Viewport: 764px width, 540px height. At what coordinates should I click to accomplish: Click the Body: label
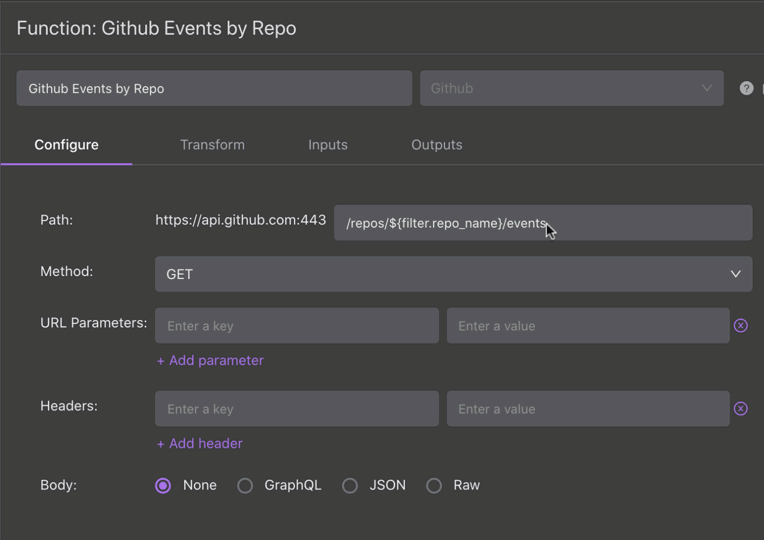[x=58, y=485]
